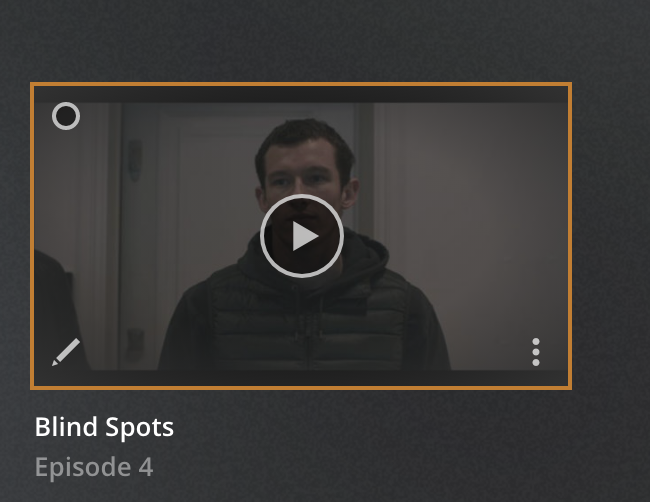The image size is (650, 502).
Task: Tap the edit pencil on the episode card
Action: (66, 352)
